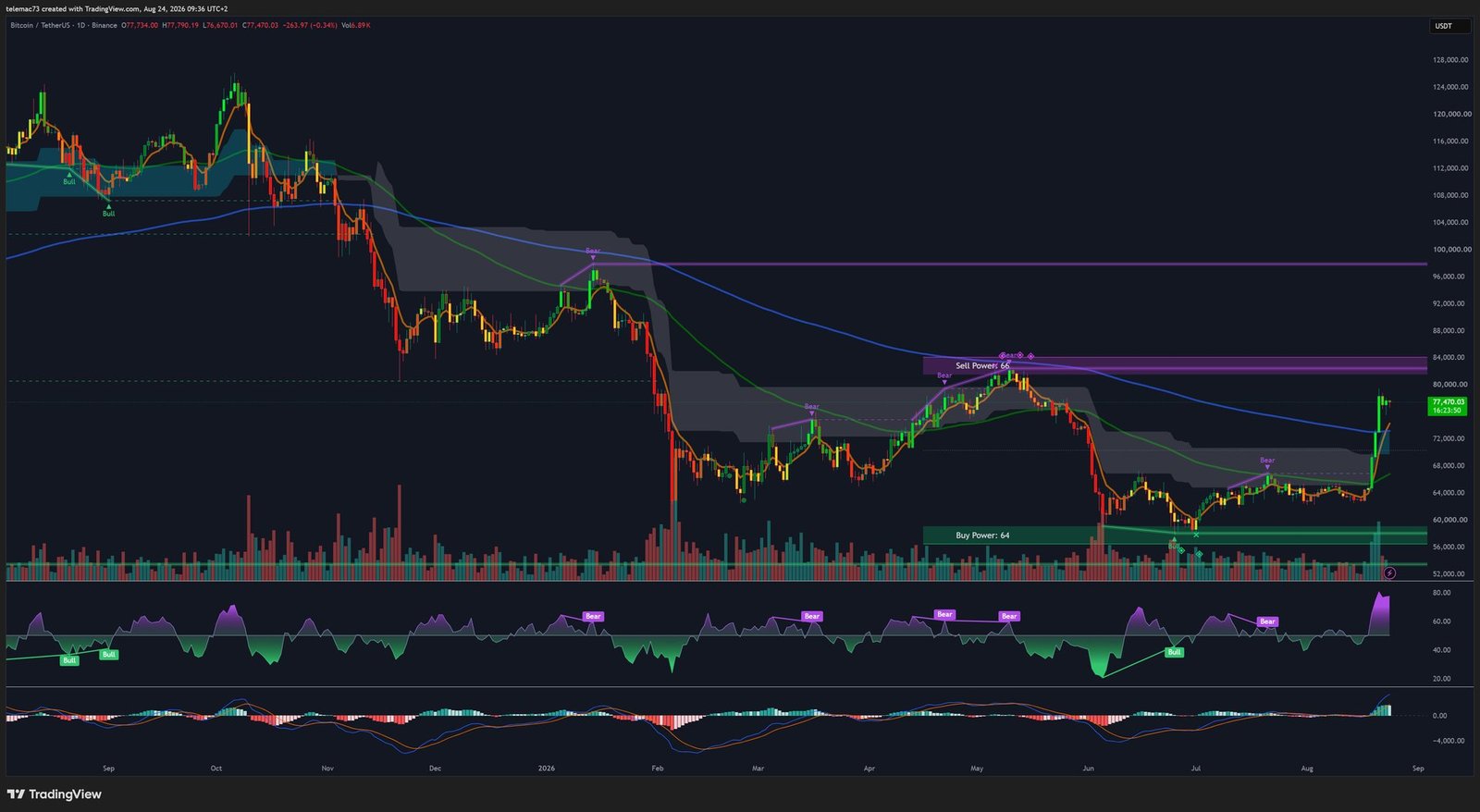The width and height of the screenshot is (1480, 812).
Task: Click the Nov label on the time axis
Action: coord(327,769)
